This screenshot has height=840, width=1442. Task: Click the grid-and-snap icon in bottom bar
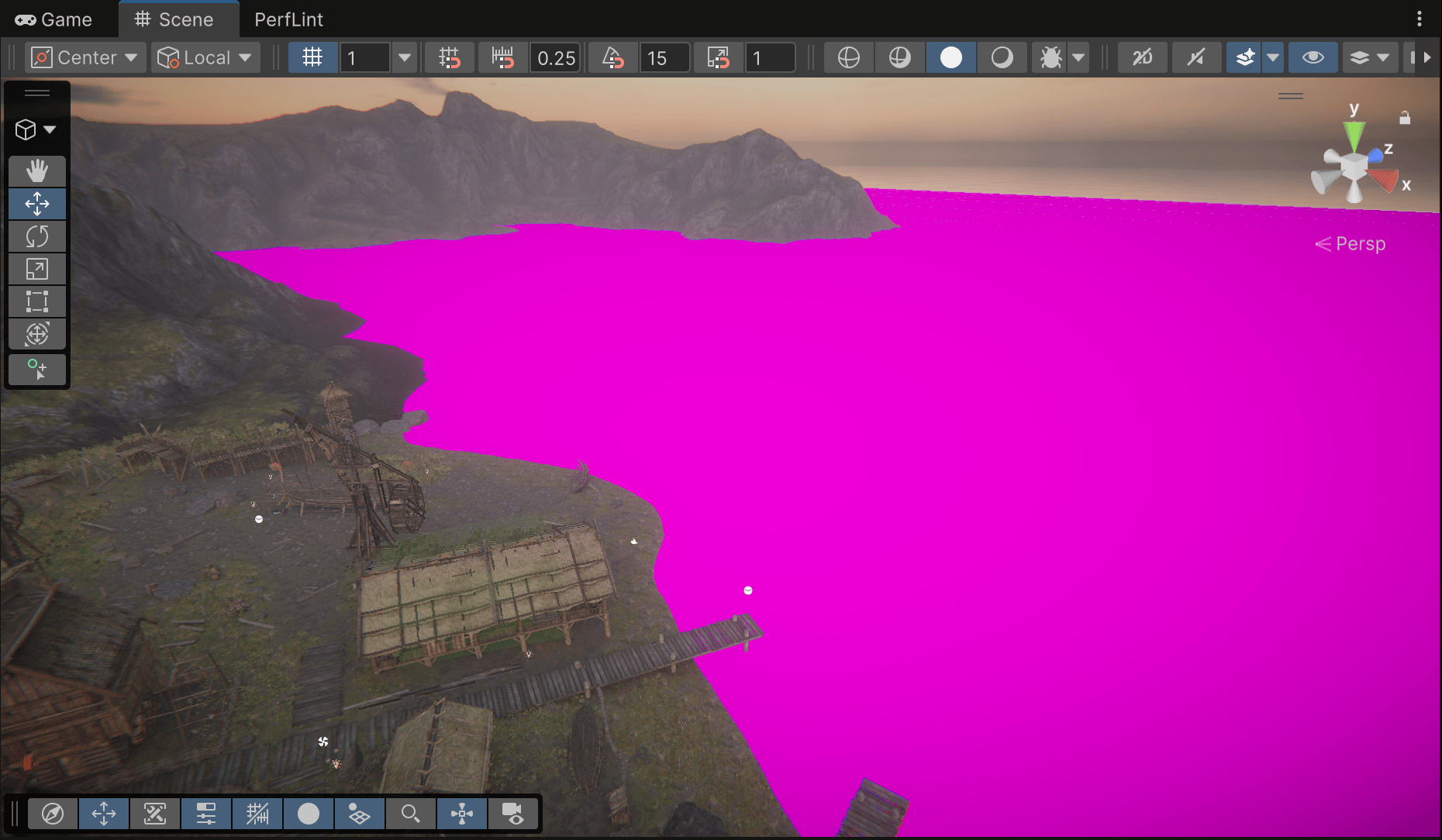point(257,814)
